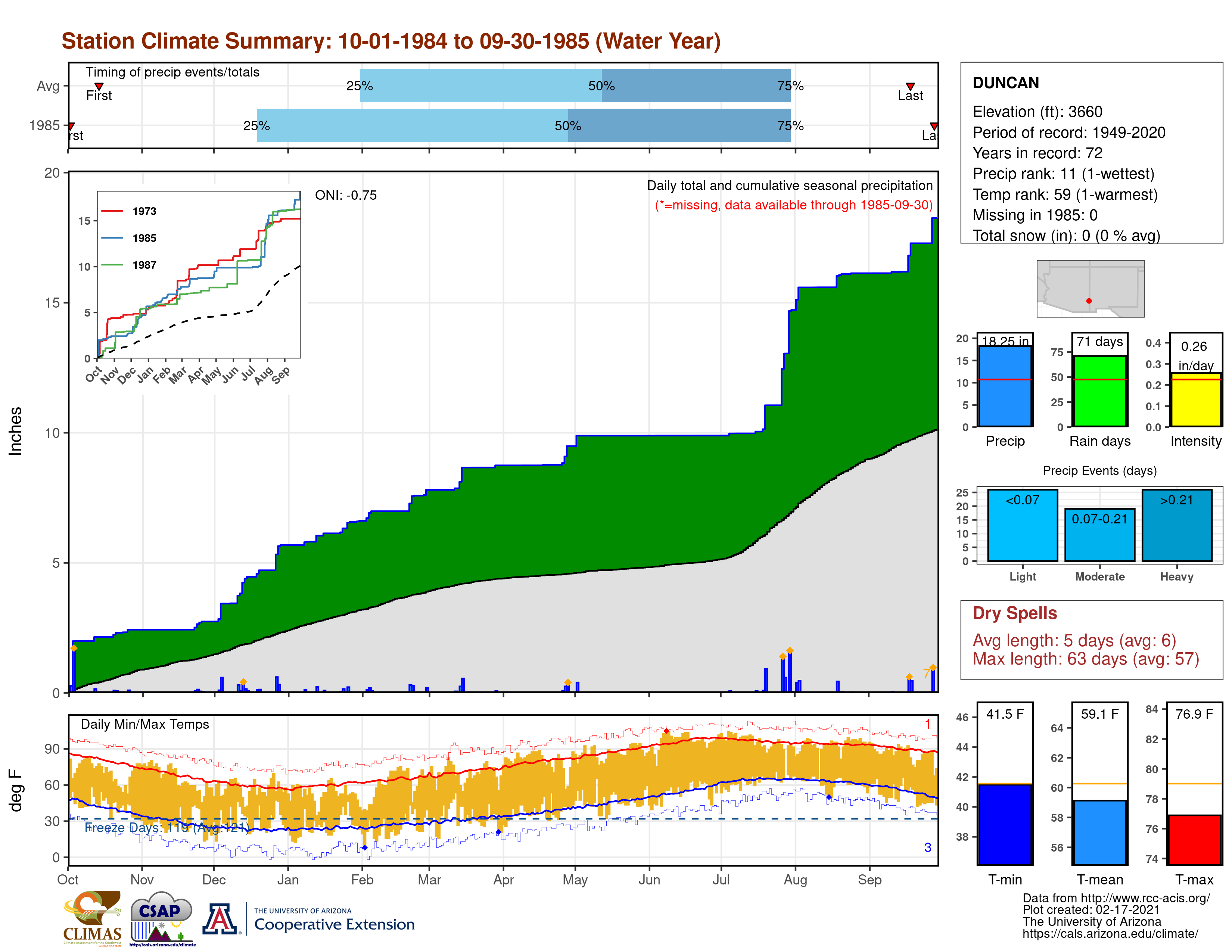Click the 41.5 F value label
The image size is (1232, 952).
coord(1005,714)
